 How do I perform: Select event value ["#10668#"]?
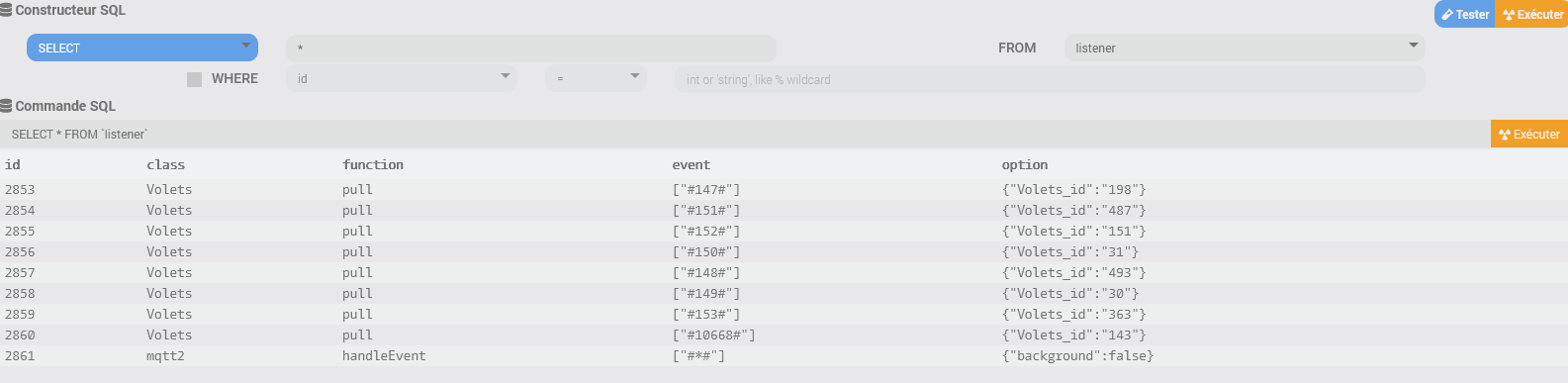click(x=713, y=335)
